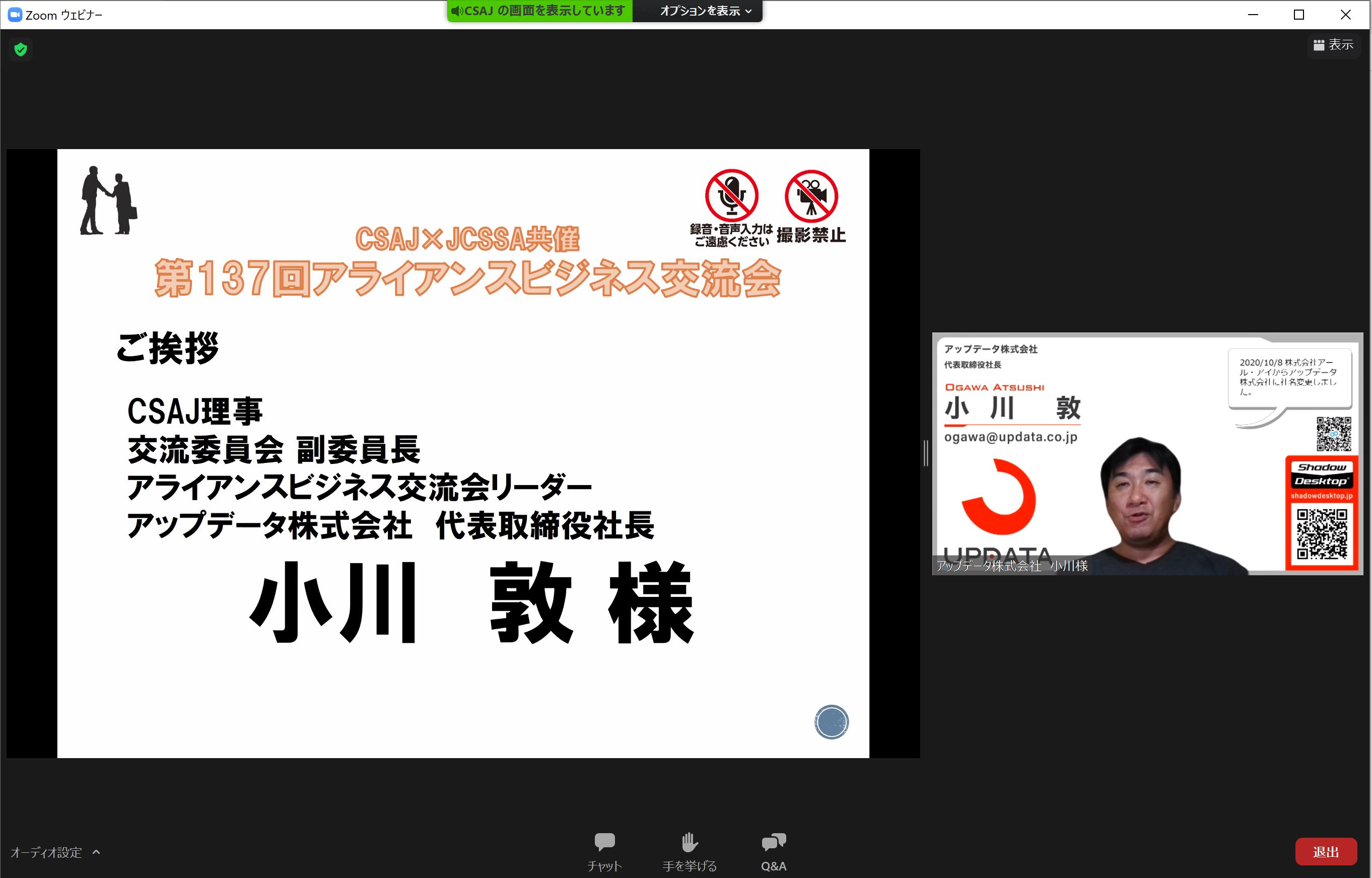This screenshot has width=1372, height=878.
Task: Click the slide title 第137回アライアンスビジネス交流会
Action: [467, 279]
